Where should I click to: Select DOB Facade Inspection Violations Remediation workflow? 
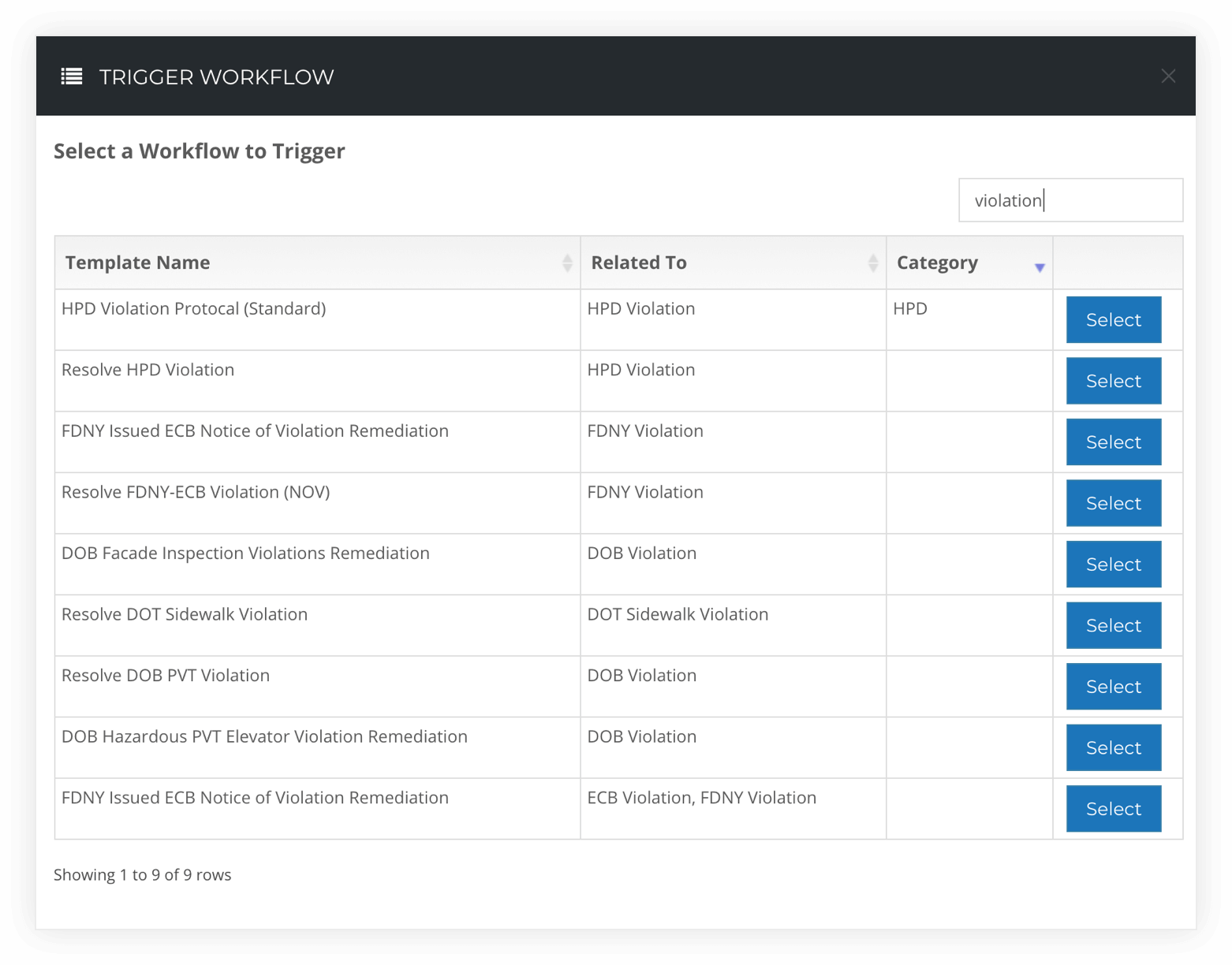pyautogui.click(x=1113, y=564)
